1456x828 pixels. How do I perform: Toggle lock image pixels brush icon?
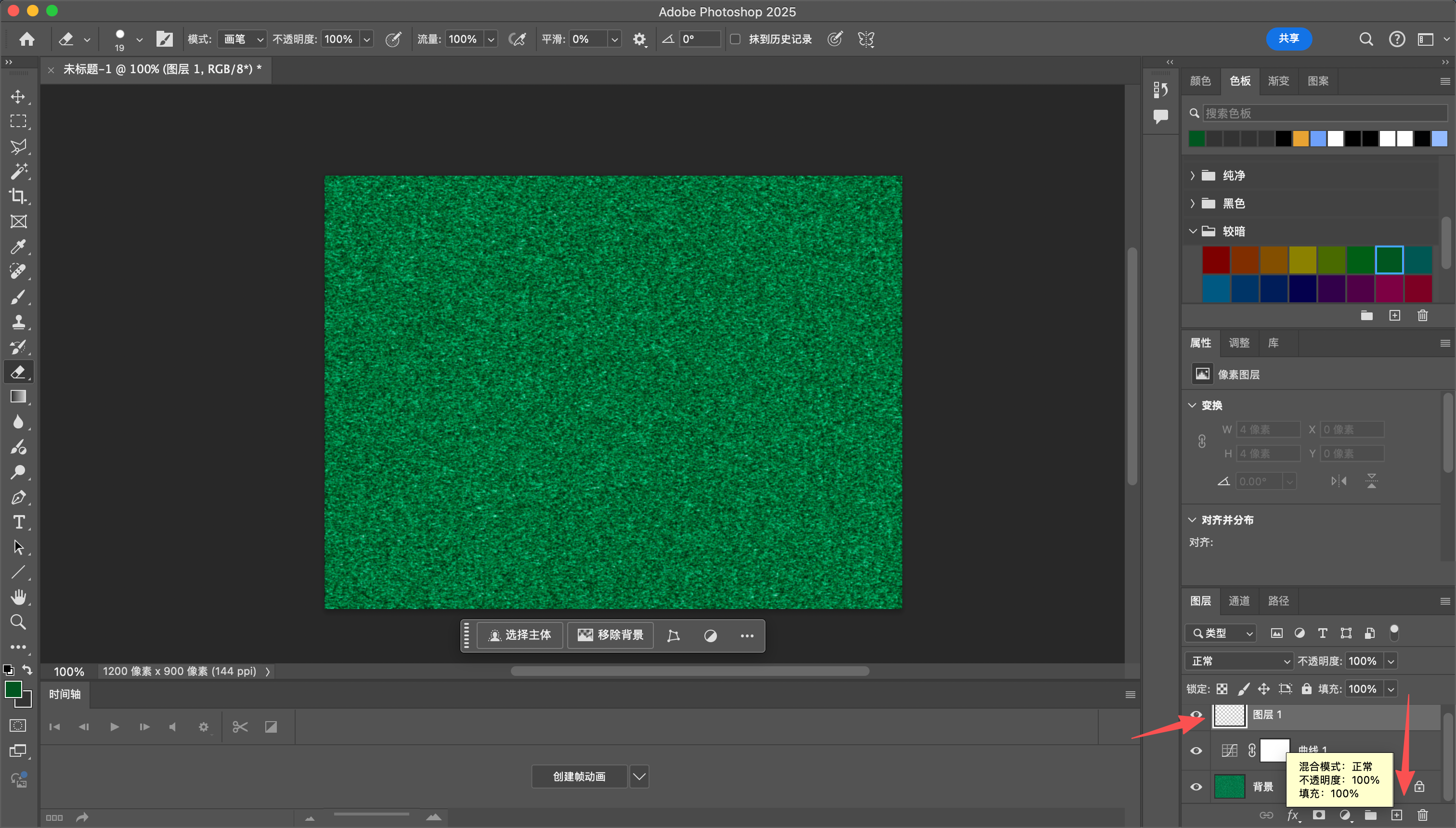pyautogui.click(x=1243, y=689)
